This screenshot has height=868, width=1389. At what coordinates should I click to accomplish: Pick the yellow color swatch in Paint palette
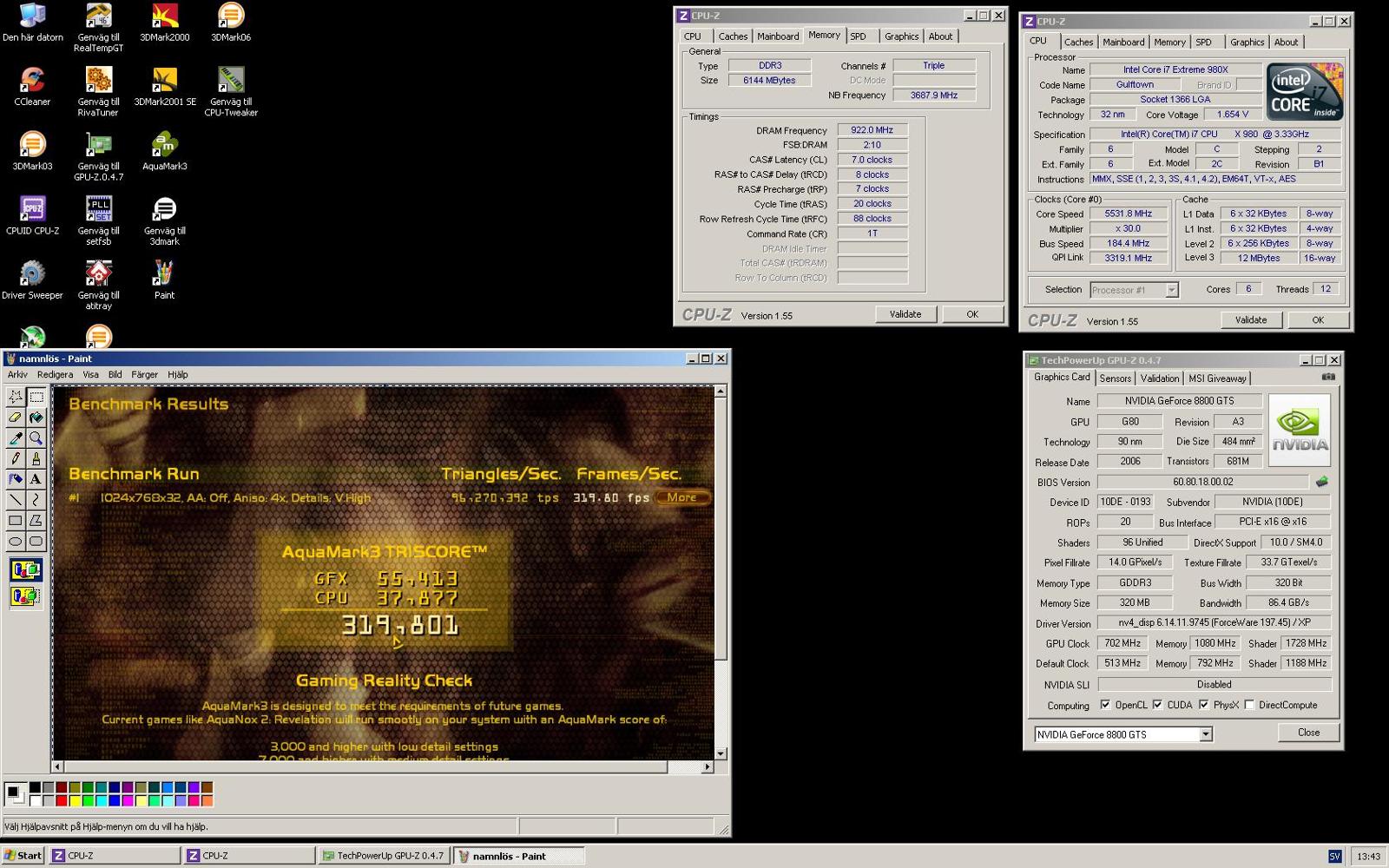pos(74,800)
